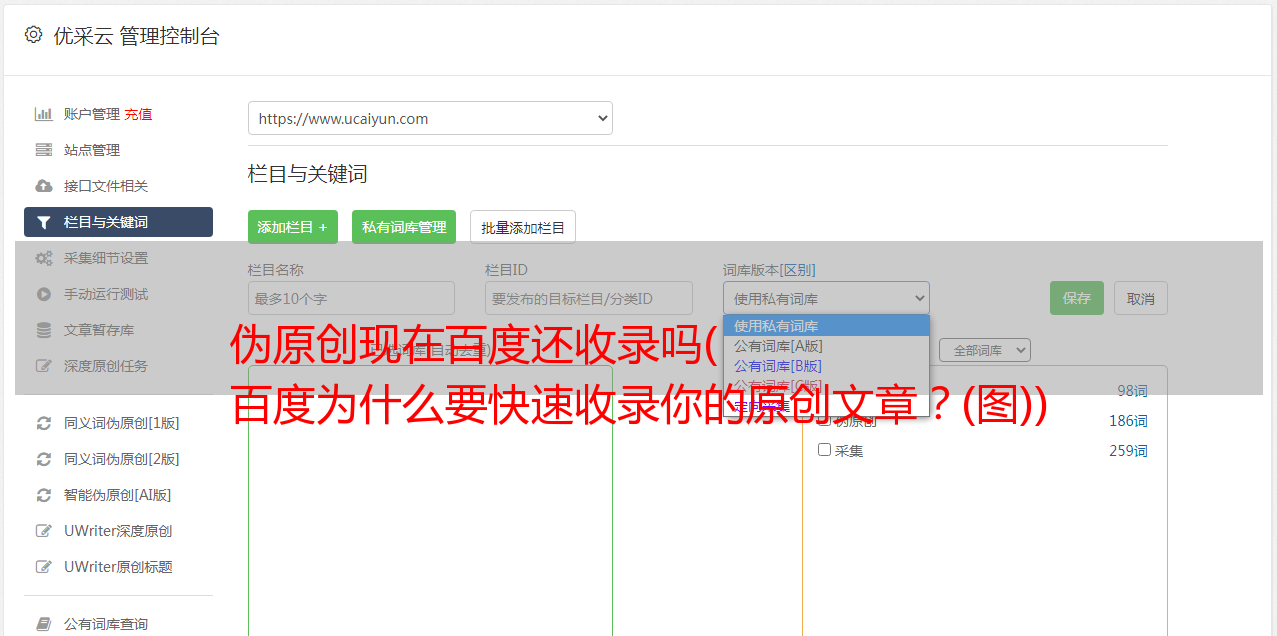This screenshot has height=636, width=1277.
Task: Choose 公有词库[A版] in the open list
Action: pos(826,346)
